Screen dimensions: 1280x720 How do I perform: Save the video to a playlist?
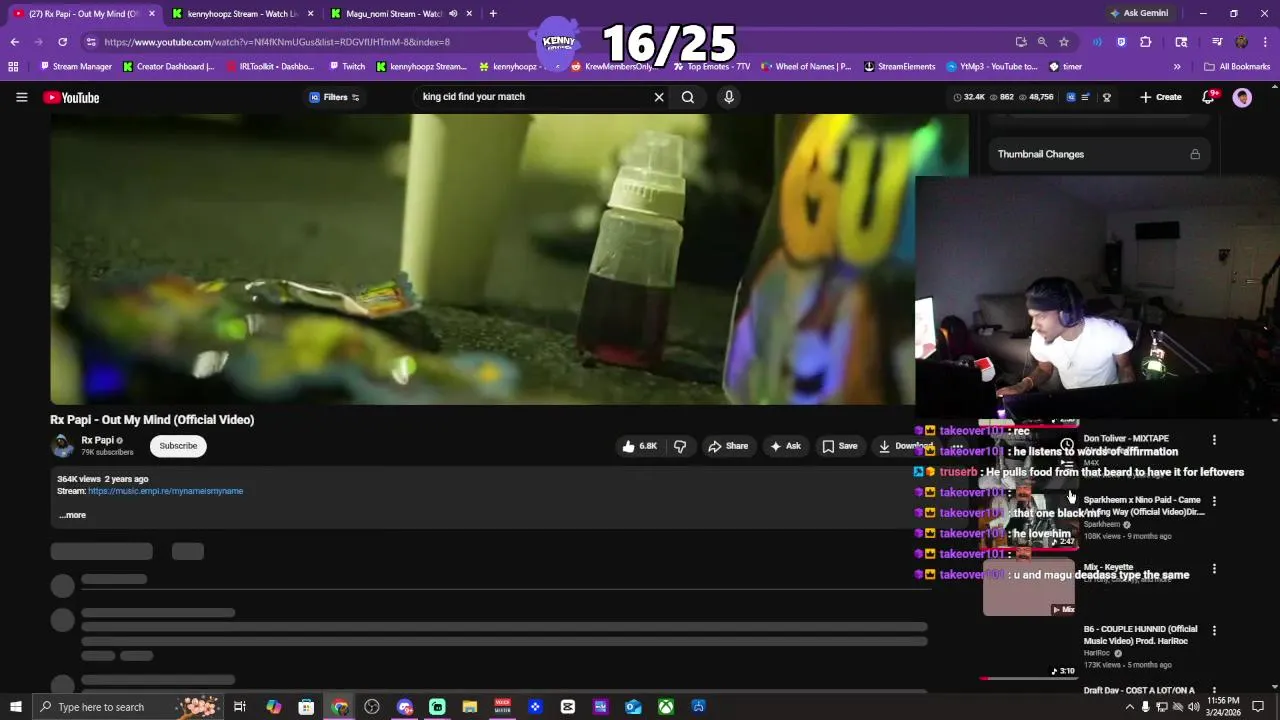point(840,446)
